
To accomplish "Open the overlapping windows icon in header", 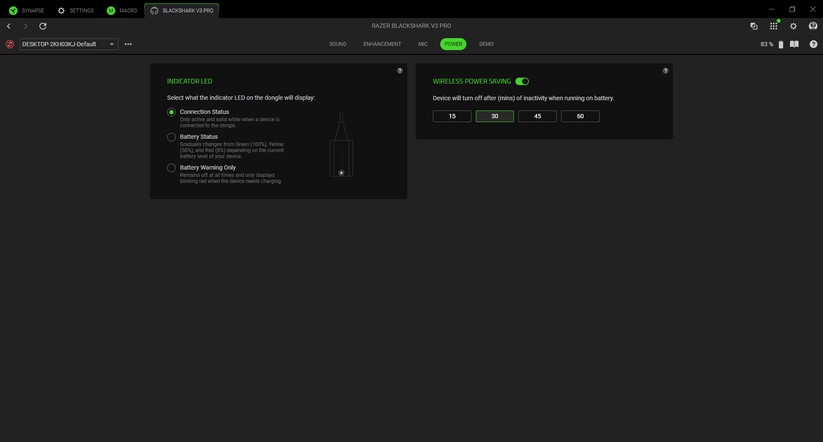I will coord(754,26).
